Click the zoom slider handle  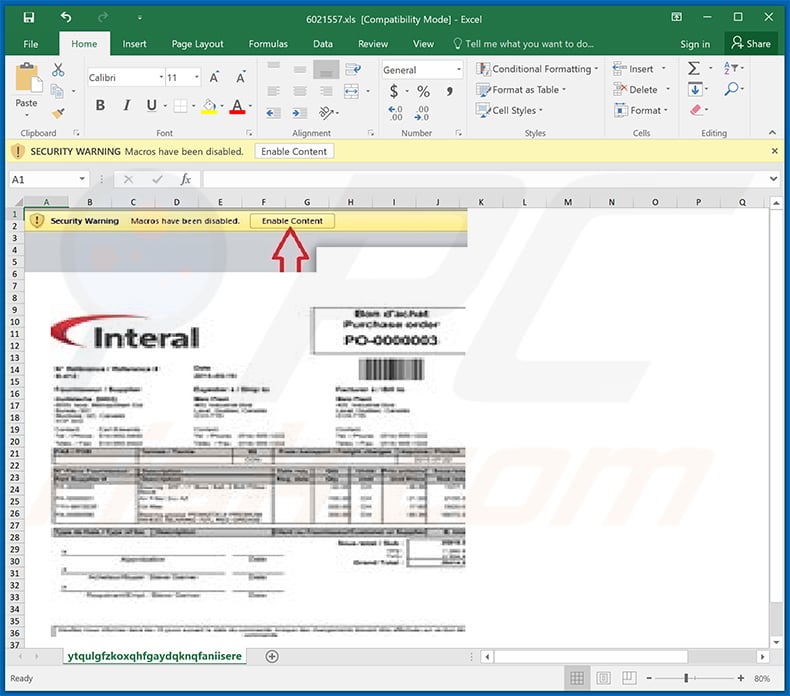(x=686, y=678)
